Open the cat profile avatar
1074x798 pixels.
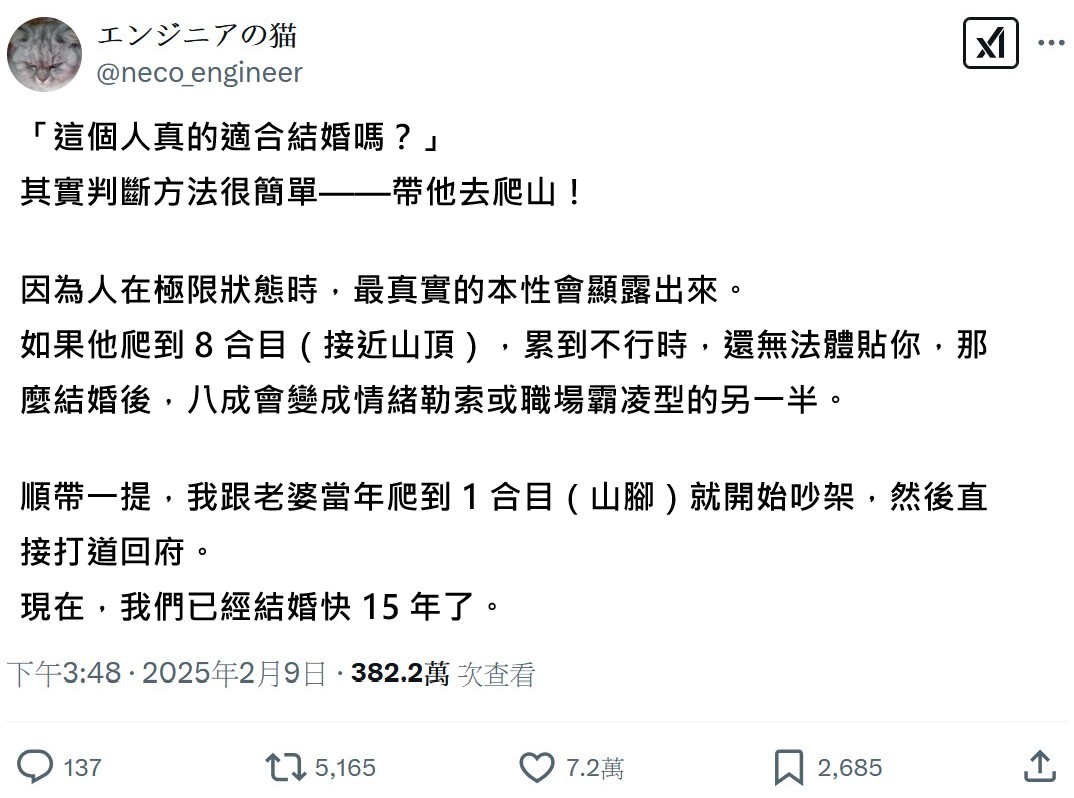[x=44, y=53]
